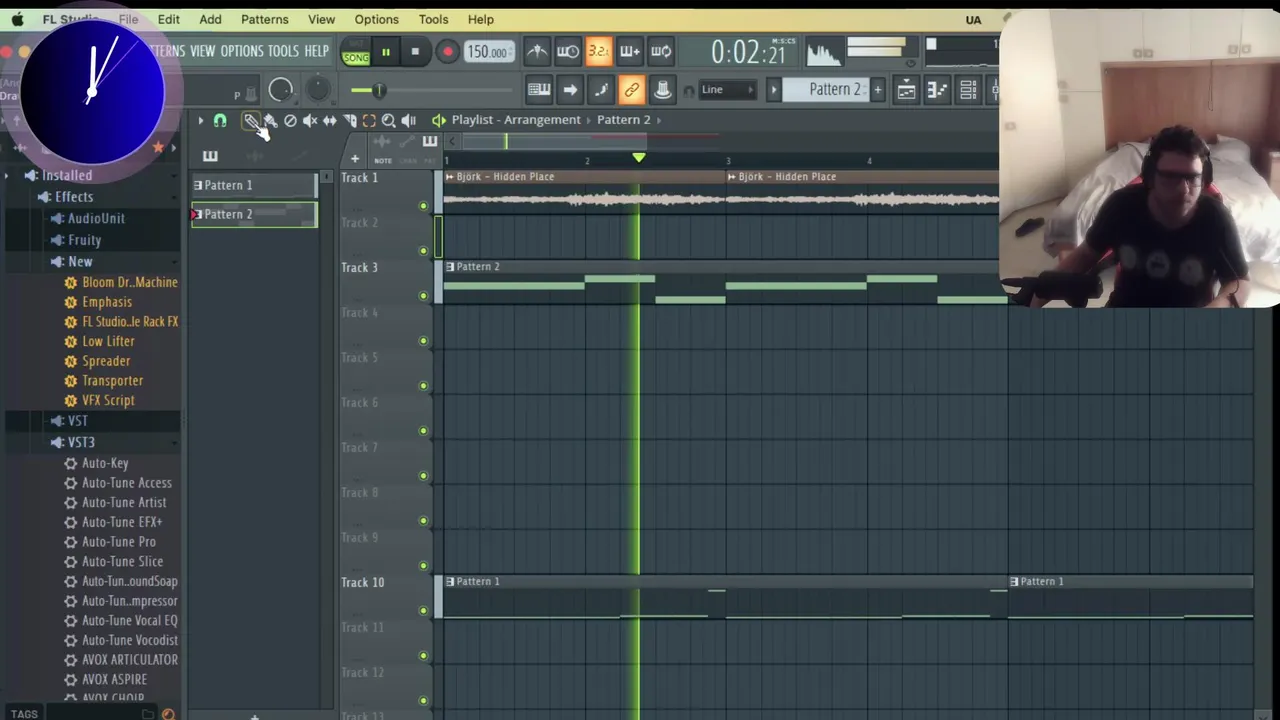Select the Paint brush tool in Playlist
Screen dimensions: 1280x720
pyautogui.click(x=270, y=120)
